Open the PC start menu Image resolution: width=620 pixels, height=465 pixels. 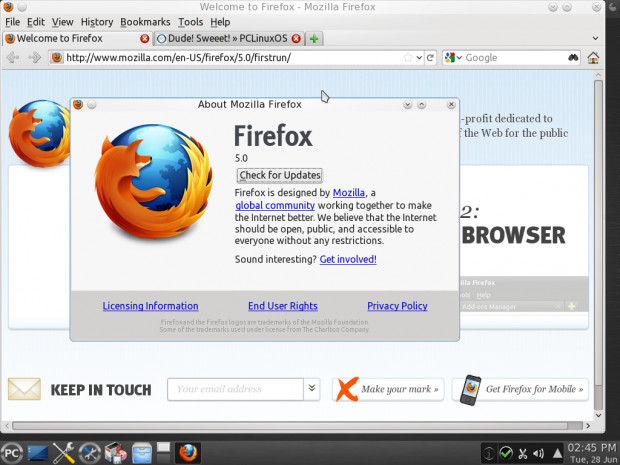coord(11,453)
